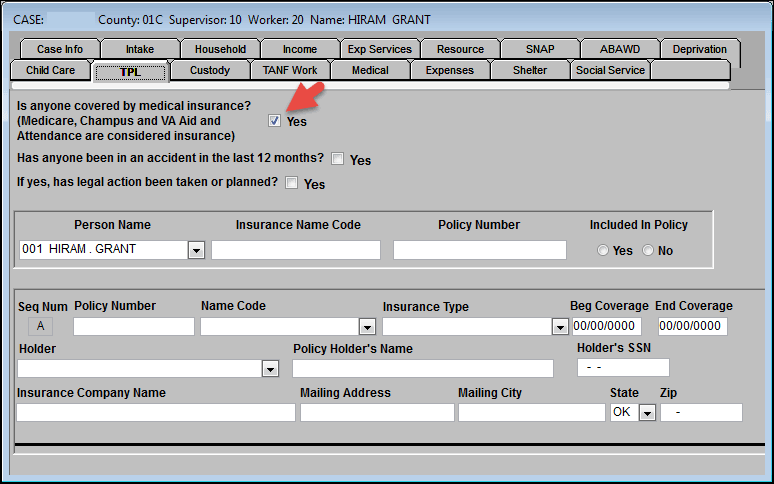Expand the Name Code dropdown

[367, 327]
